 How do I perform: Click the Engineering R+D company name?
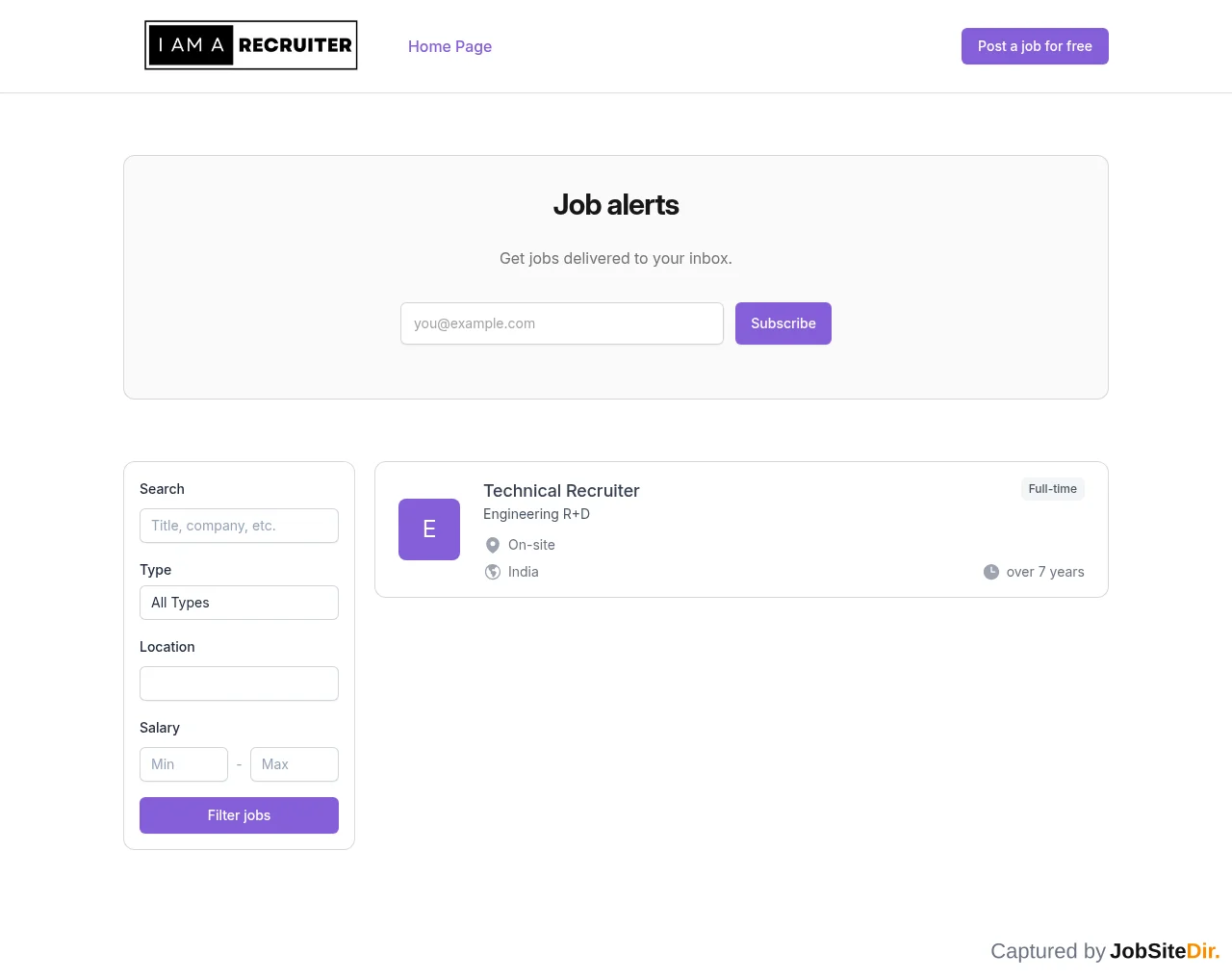coord(536,514)
